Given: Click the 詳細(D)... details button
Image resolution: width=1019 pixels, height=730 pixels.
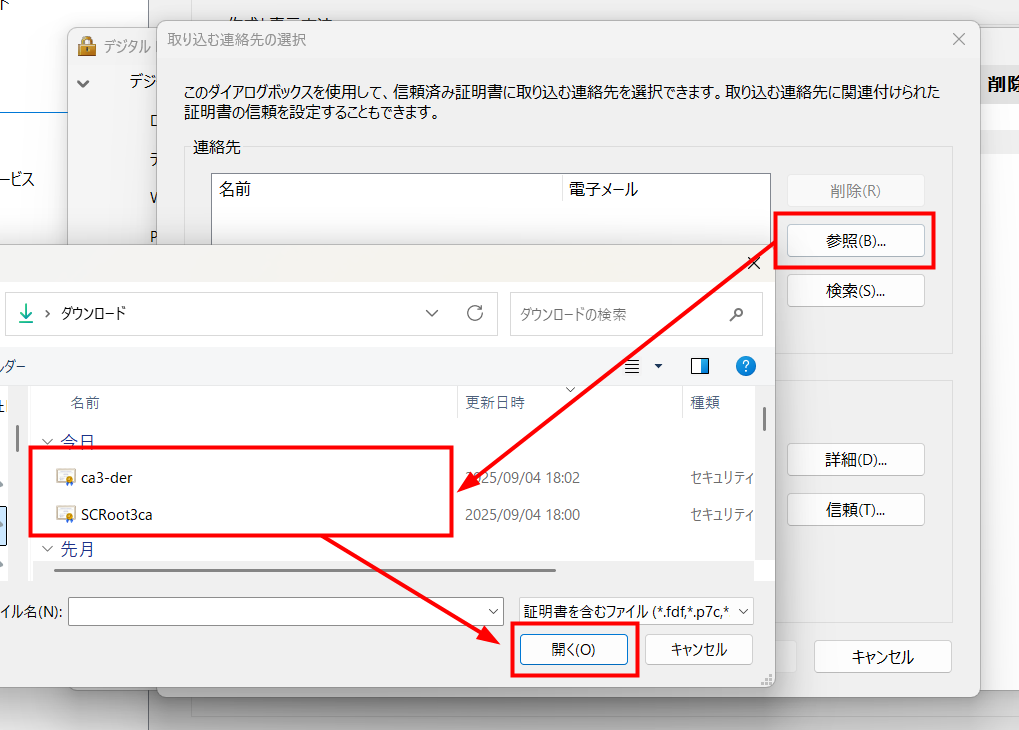Looking at the screenshot, I should coord(855,460).
